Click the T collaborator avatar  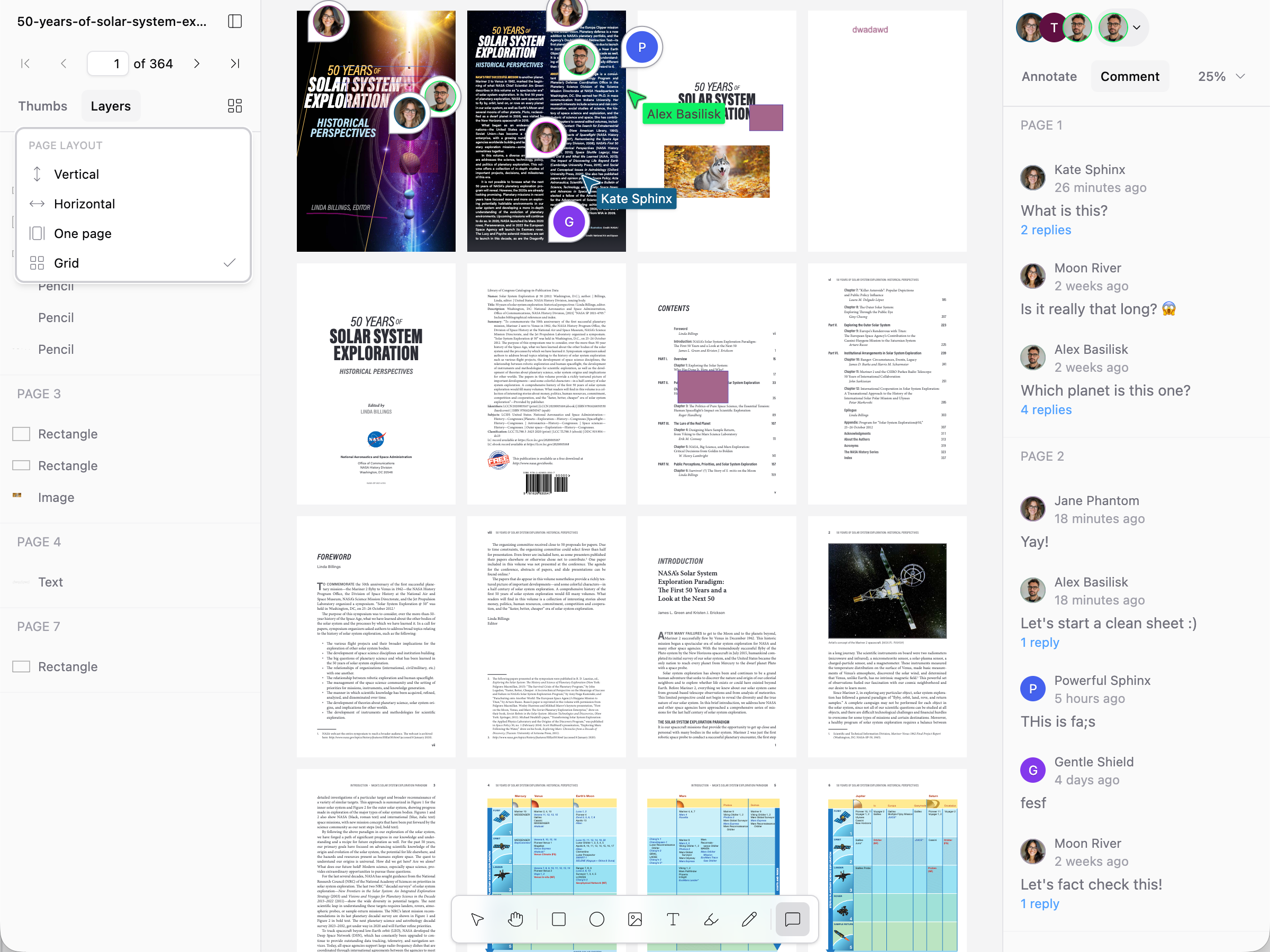(1054, 28)
